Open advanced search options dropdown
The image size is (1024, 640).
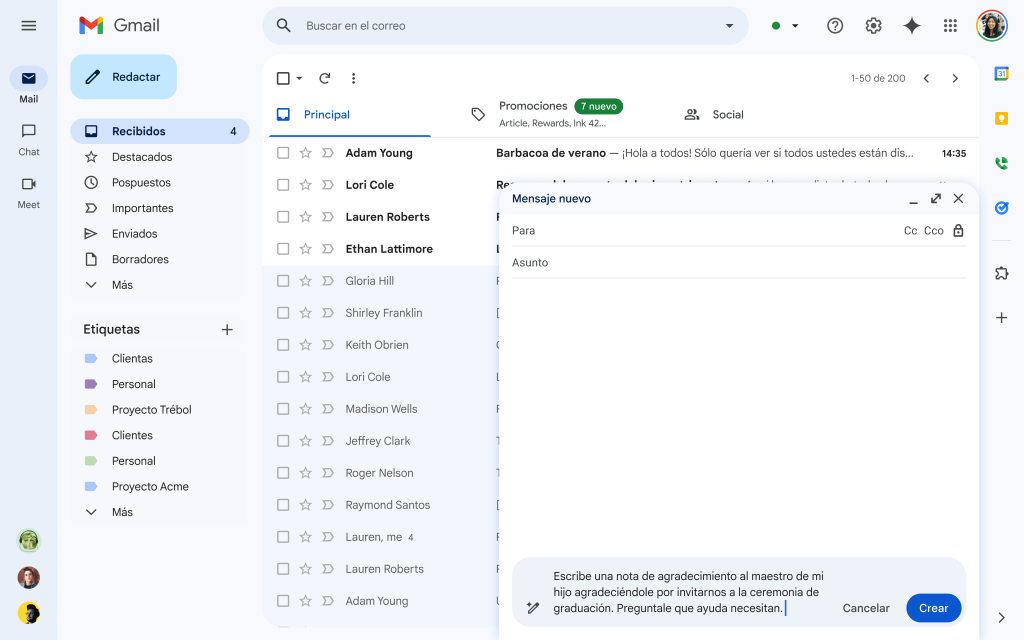tap(729, 25)
